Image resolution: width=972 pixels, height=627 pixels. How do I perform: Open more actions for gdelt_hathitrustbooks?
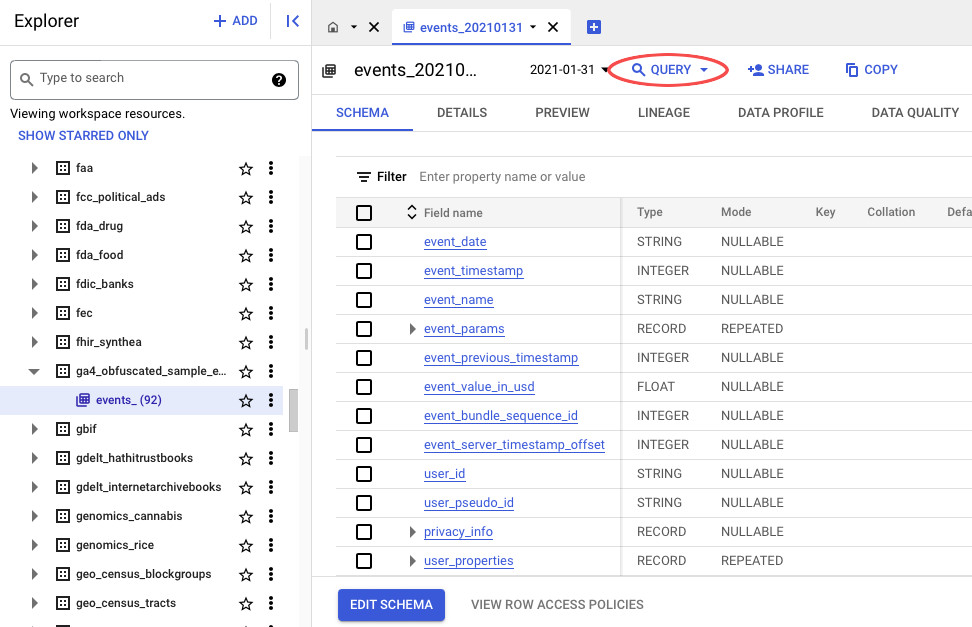pos(271,458)
